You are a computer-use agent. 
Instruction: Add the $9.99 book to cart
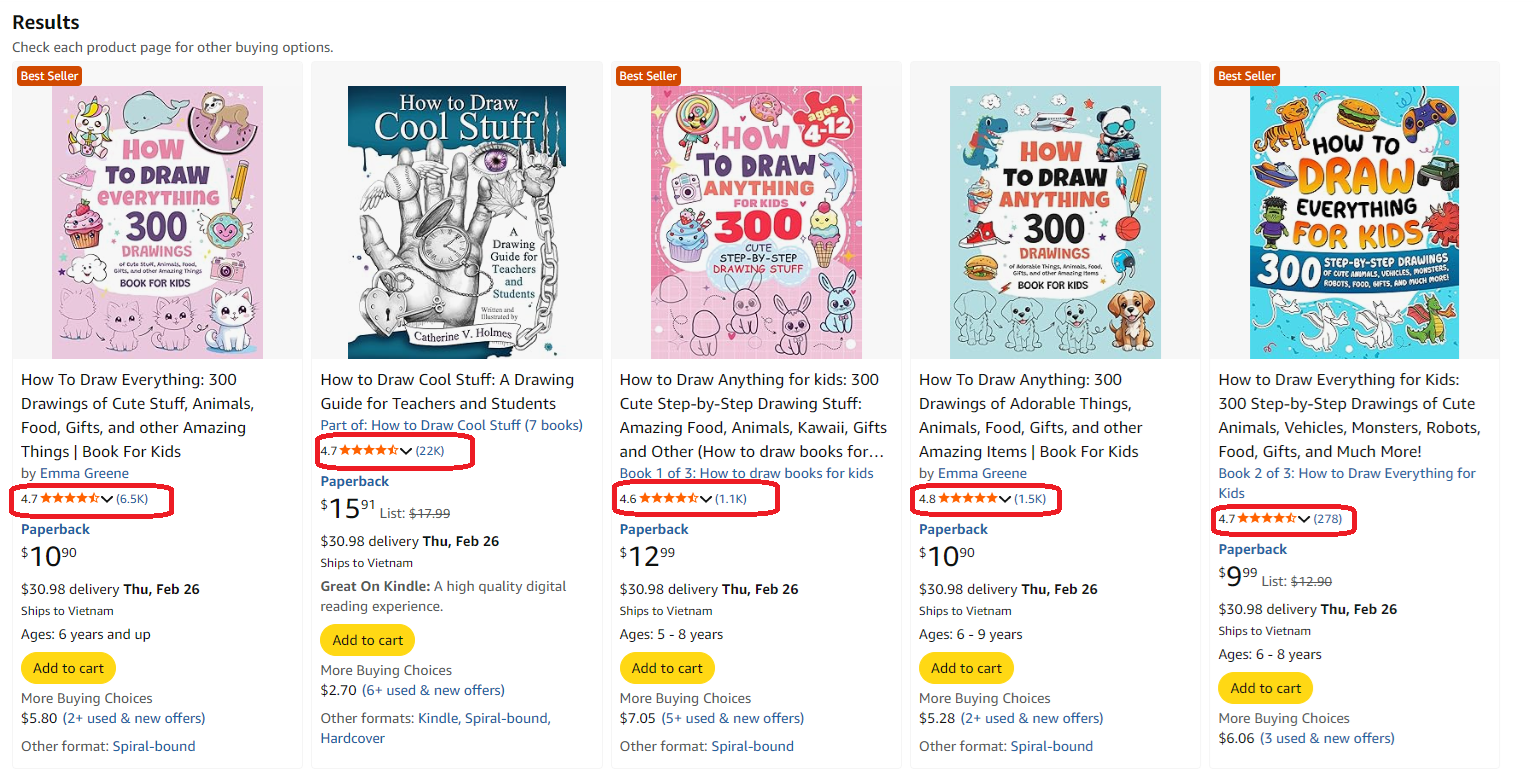pyautogui.click(x=1265, y=688)
